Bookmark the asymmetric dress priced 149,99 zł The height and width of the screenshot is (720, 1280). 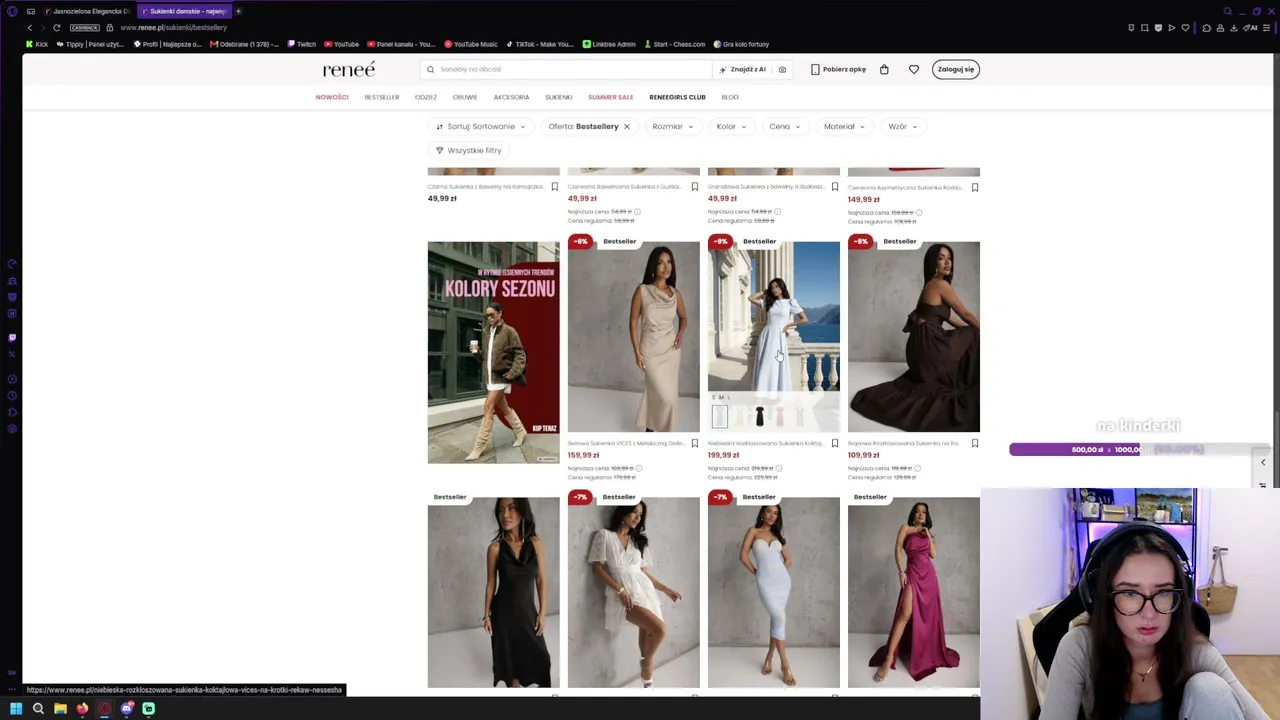click(975, 187)
